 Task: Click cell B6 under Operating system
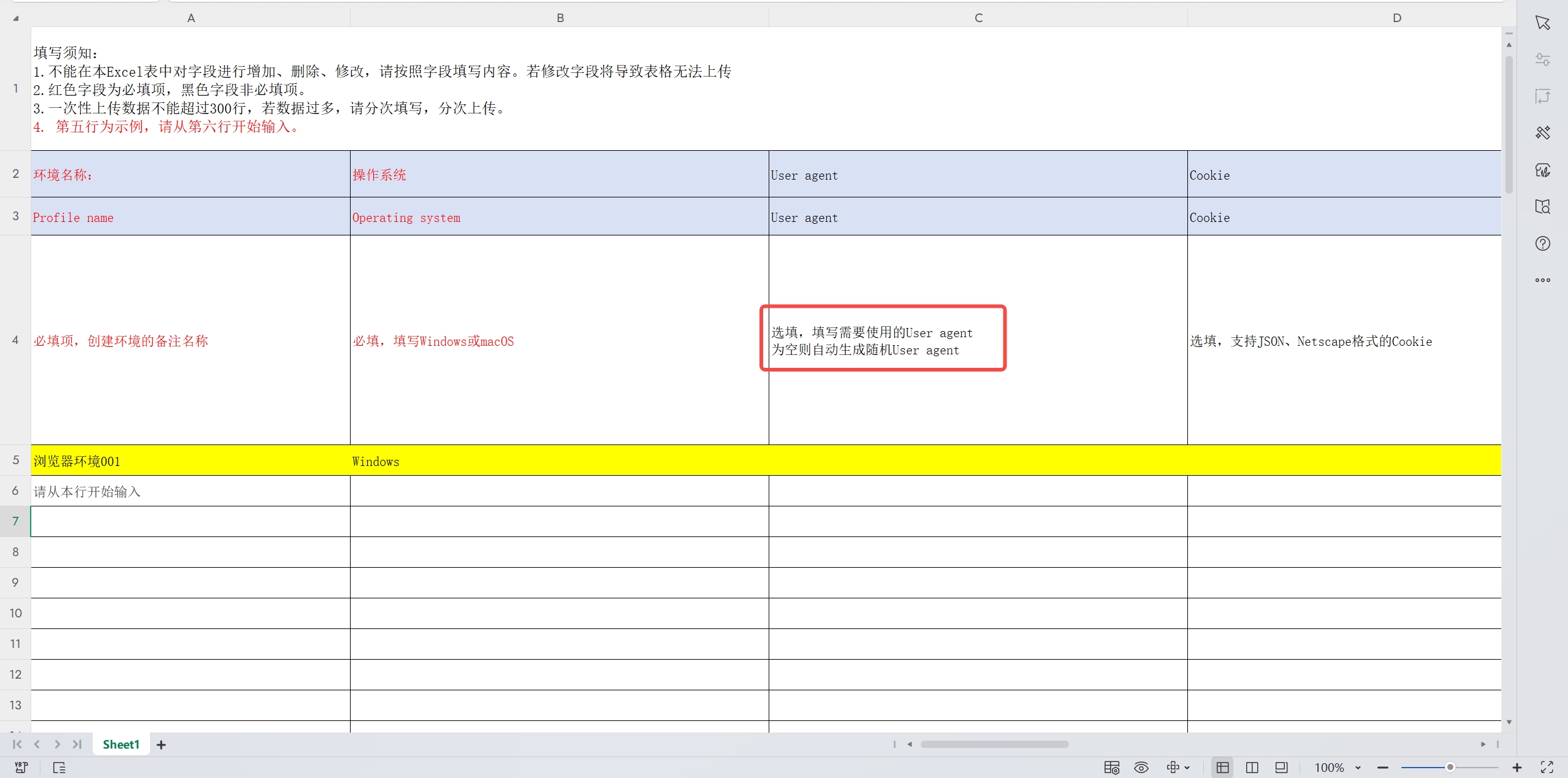point(558,490)
